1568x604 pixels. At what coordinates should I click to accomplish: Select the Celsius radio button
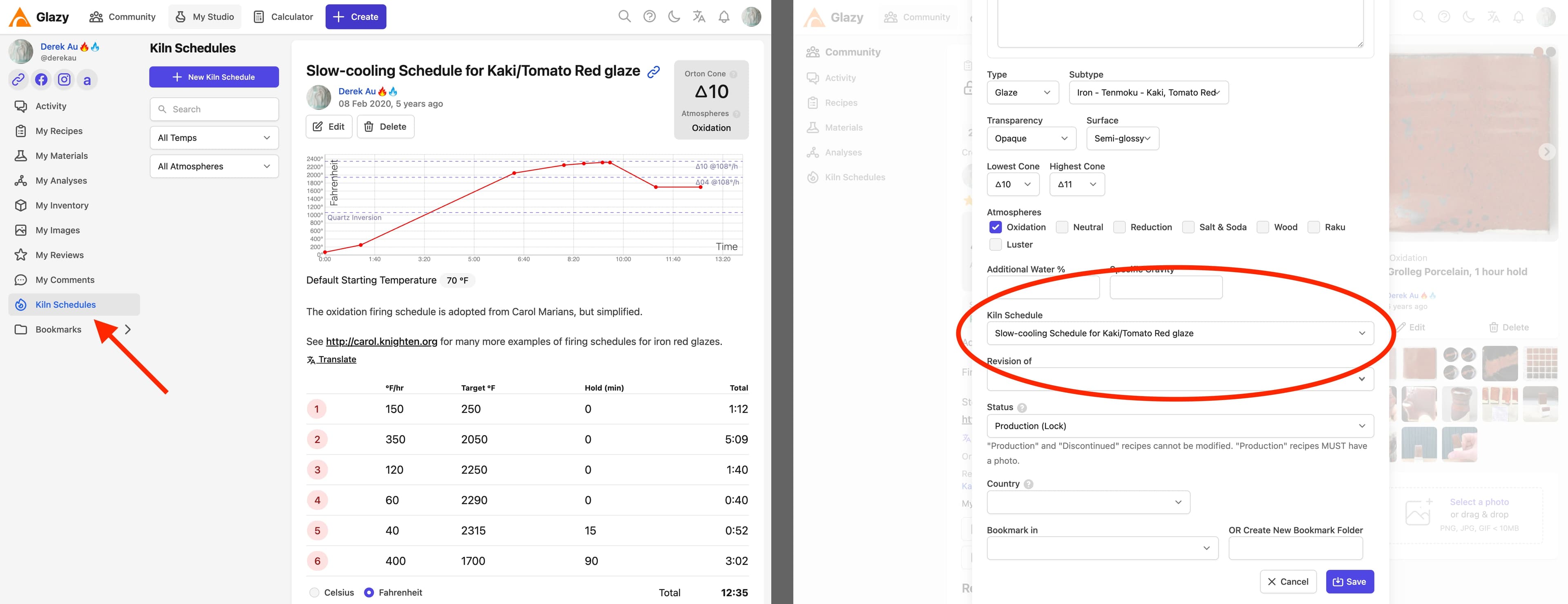point(314,593)
